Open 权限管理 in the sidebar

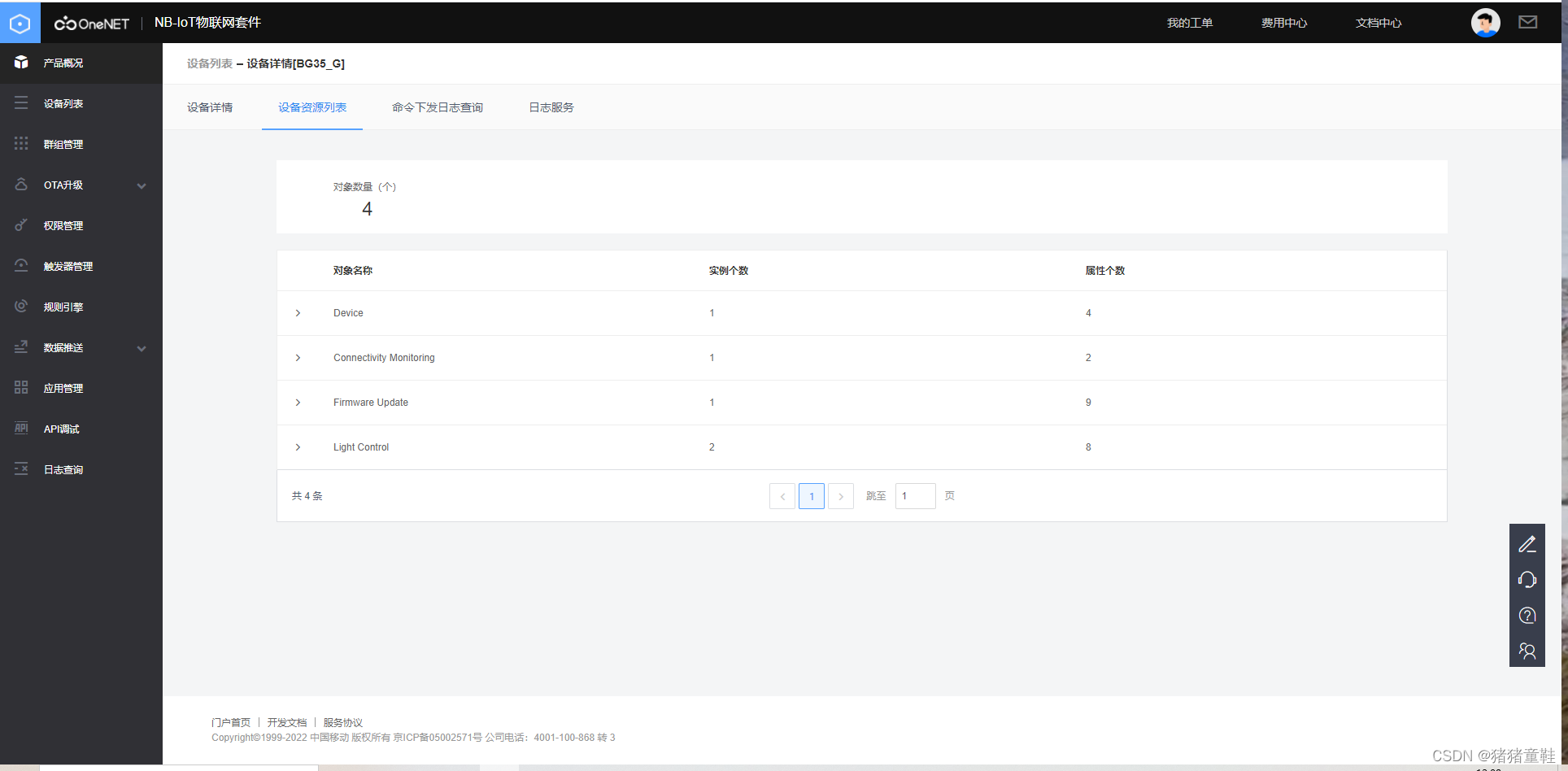63,225
